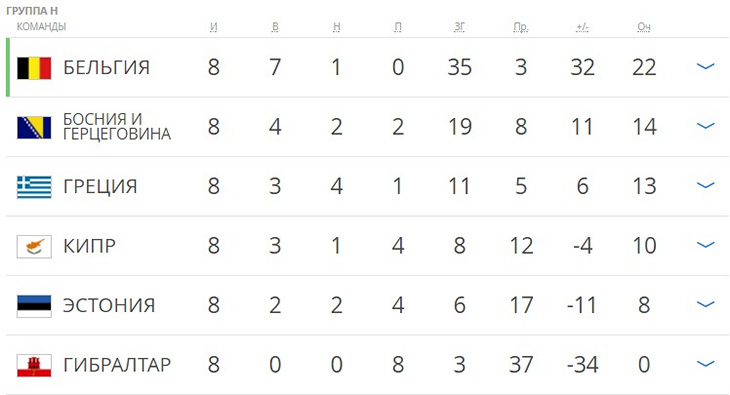Image resolution: width=730 pixels, height=395 pixels.
Task: Click the Gibraltar flag icon
Action: (x=34, y=366)
